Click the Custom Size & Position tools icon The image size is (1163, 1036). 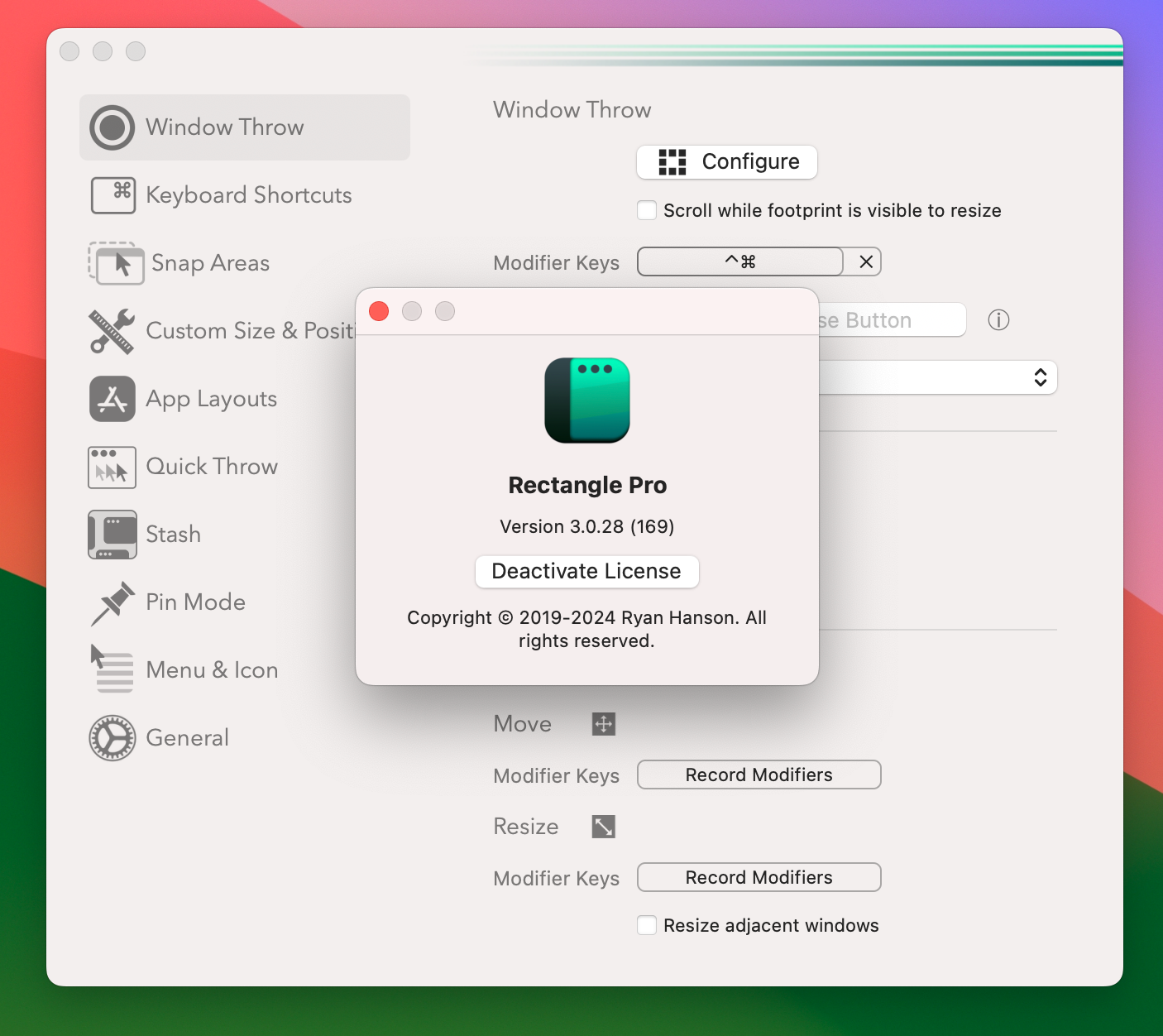[x=111, y=331]
